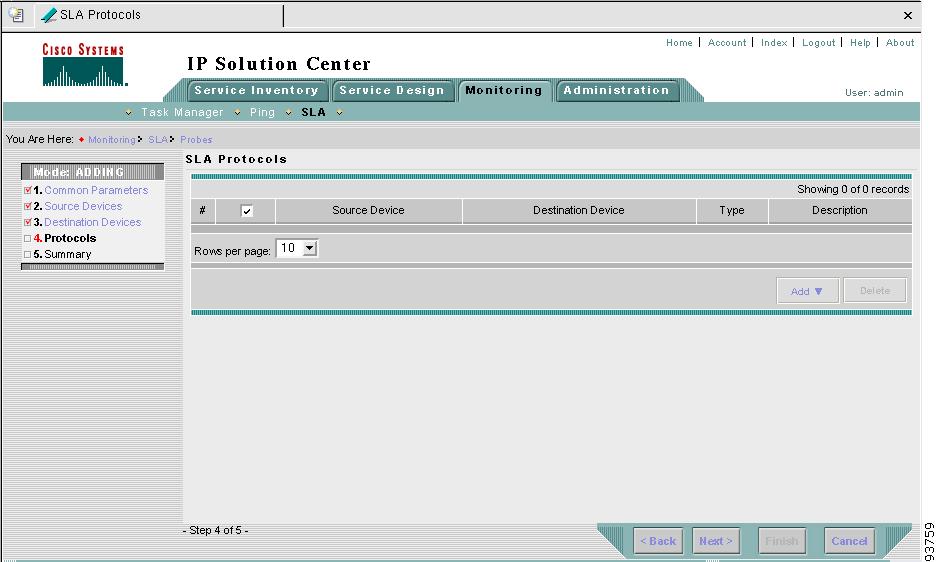Click the Type column header
The height and width of the screenshot is (562, 938).
(x=732, y=211)
